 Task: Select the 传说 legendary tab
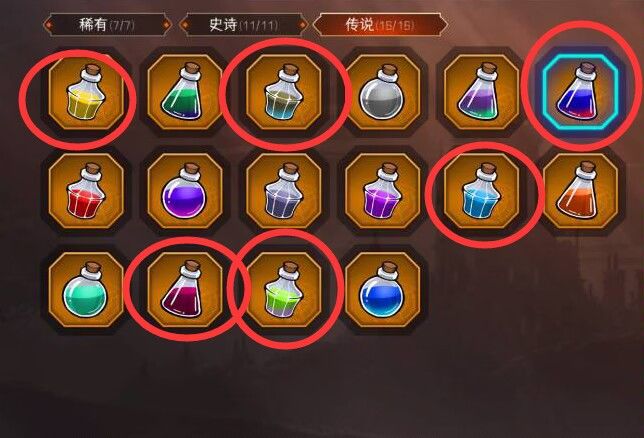pyautogui.click(x=380, y=25)
